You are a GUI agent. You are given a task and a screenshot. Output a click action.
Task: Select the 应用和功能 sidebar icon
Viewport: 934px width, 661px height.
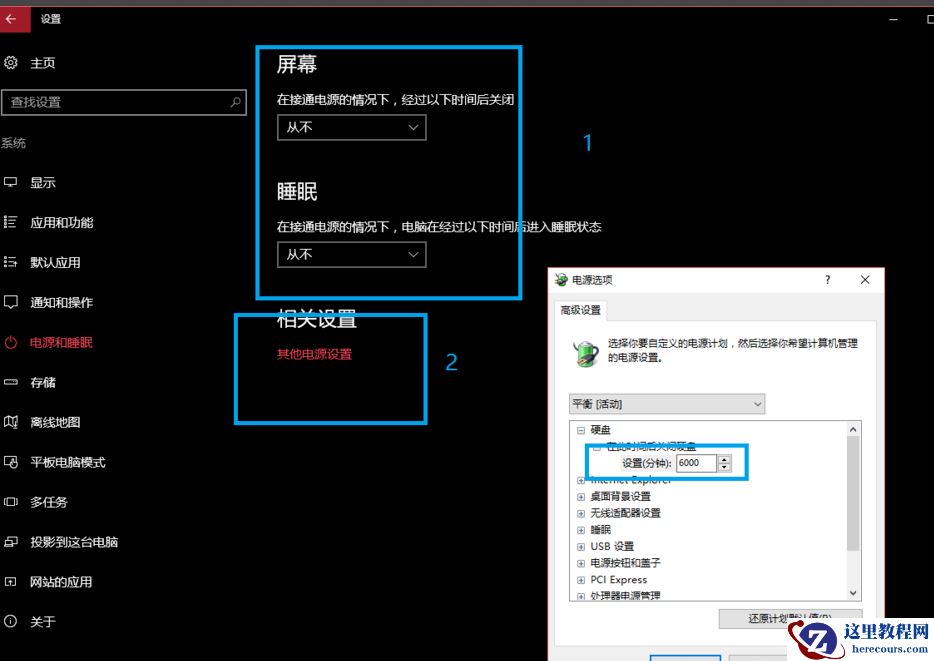click(x=12, y=222)
